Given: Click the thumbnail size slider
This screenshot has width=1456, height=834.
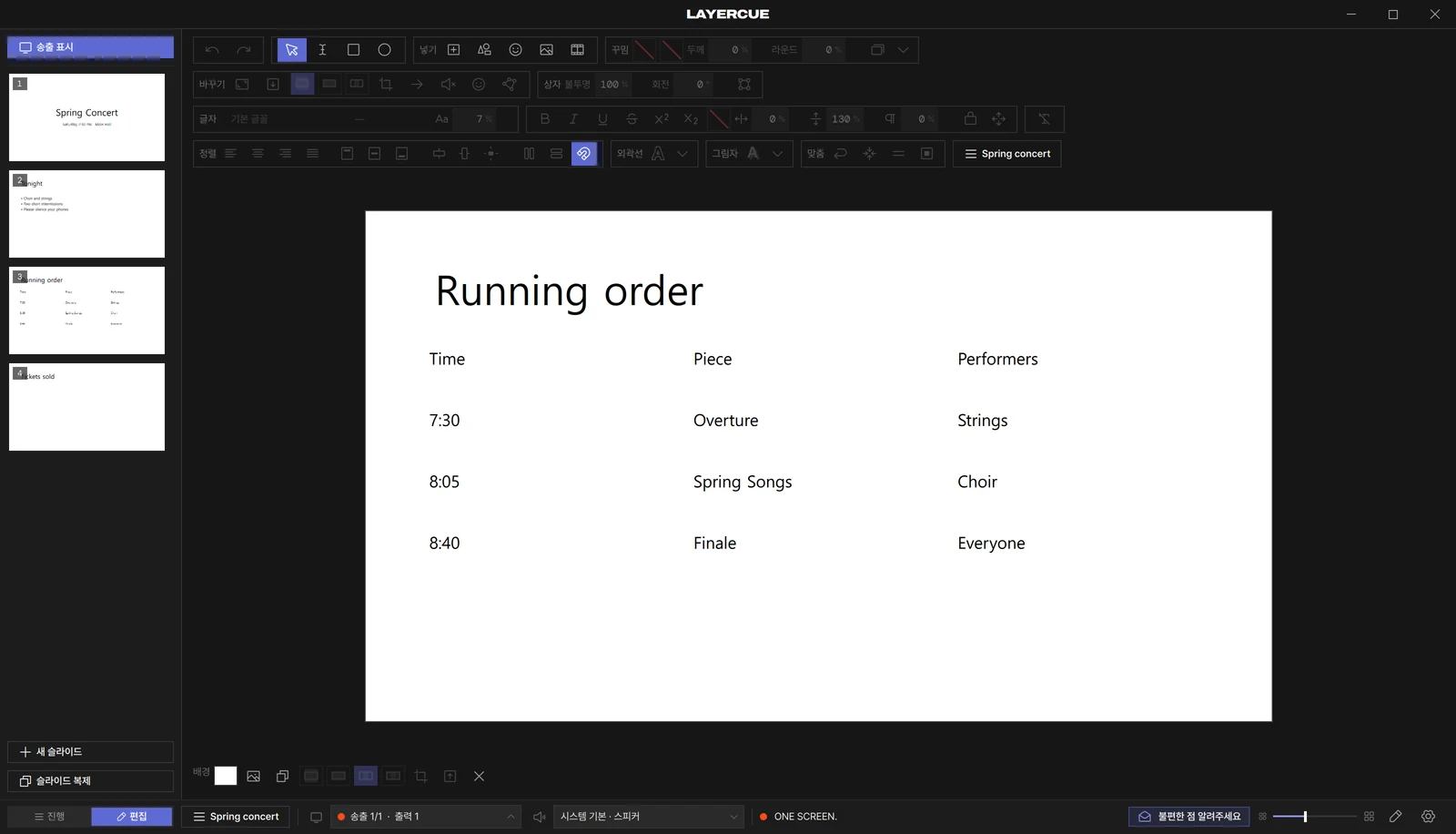Looking at the screenshot, I should (x=1314, y=817).
